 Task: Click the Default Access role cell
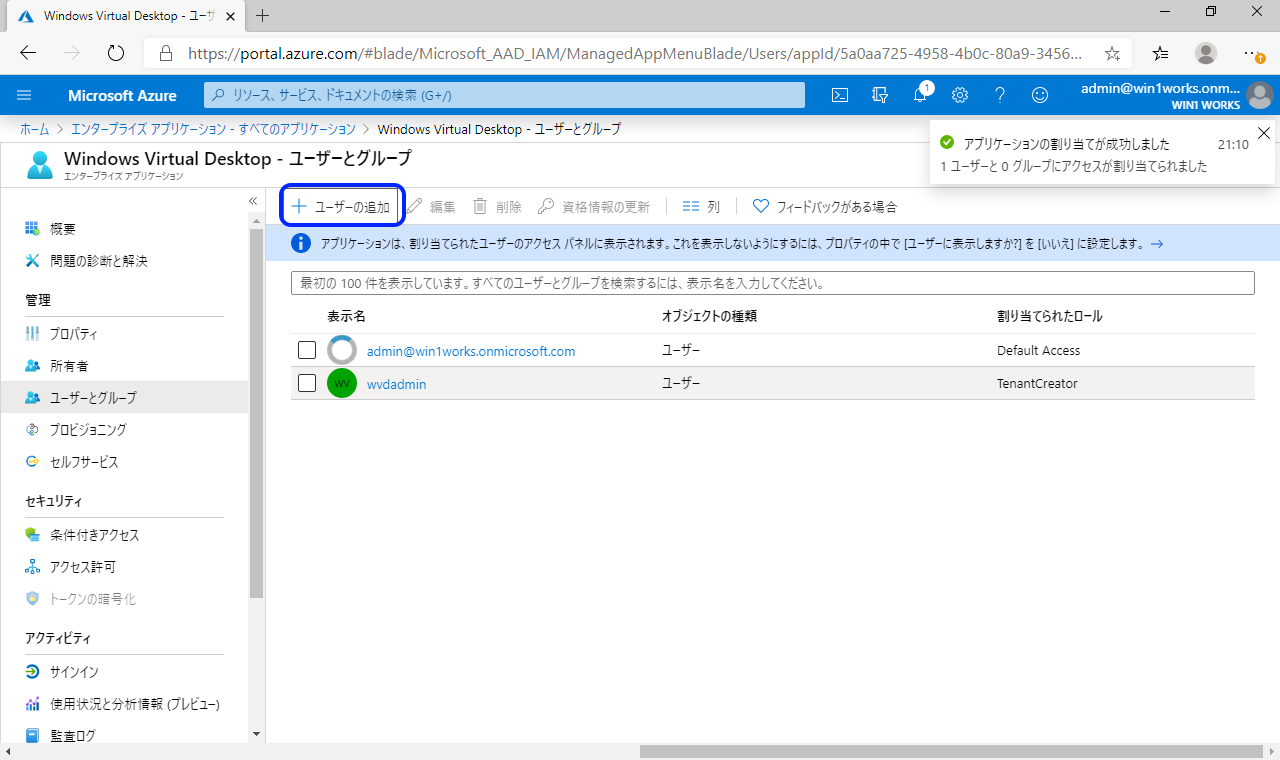[1038, 351]
